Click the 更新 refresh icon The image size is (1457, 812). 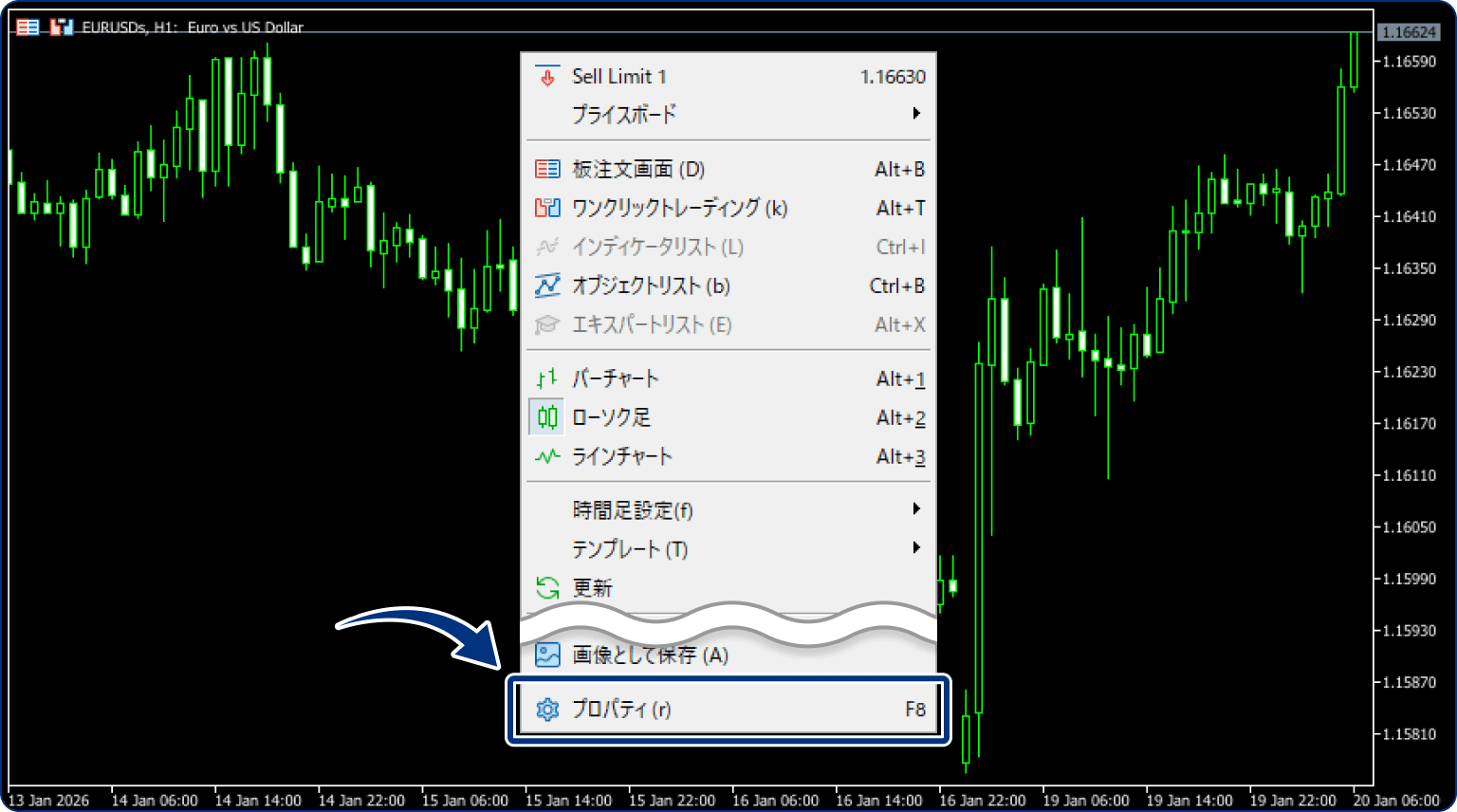[547, 588]
